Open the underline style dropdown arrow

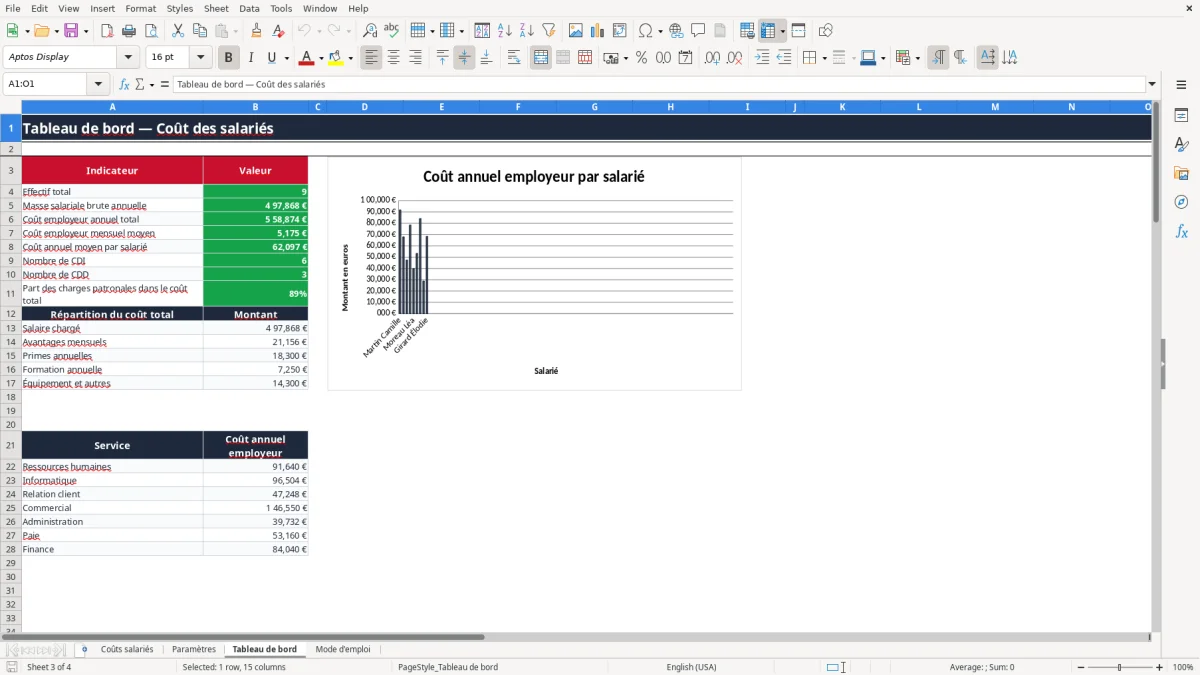tap(286, 58)
